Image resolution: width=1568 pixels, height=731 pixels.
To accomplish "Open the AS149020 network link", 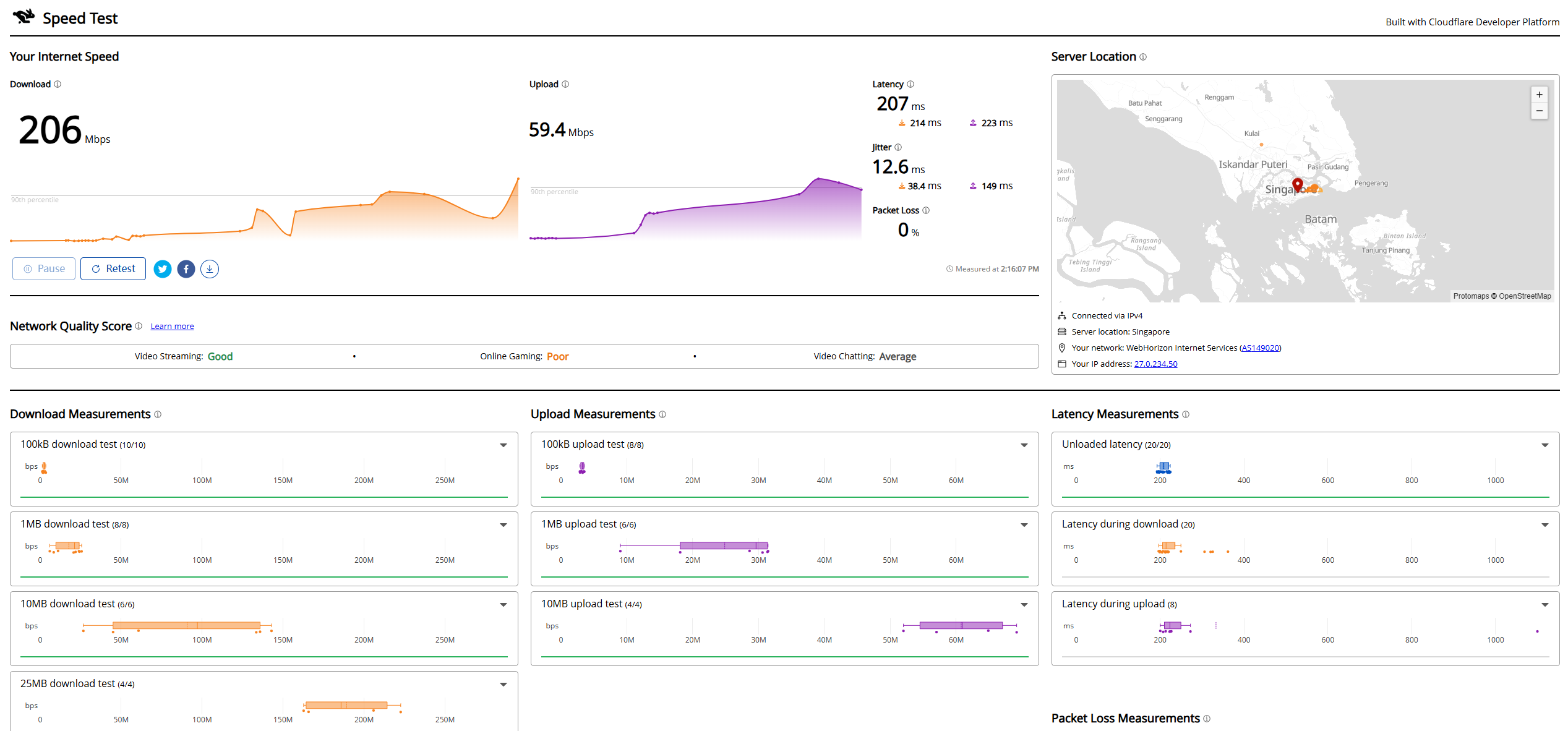I will (x=1261, y=348).
